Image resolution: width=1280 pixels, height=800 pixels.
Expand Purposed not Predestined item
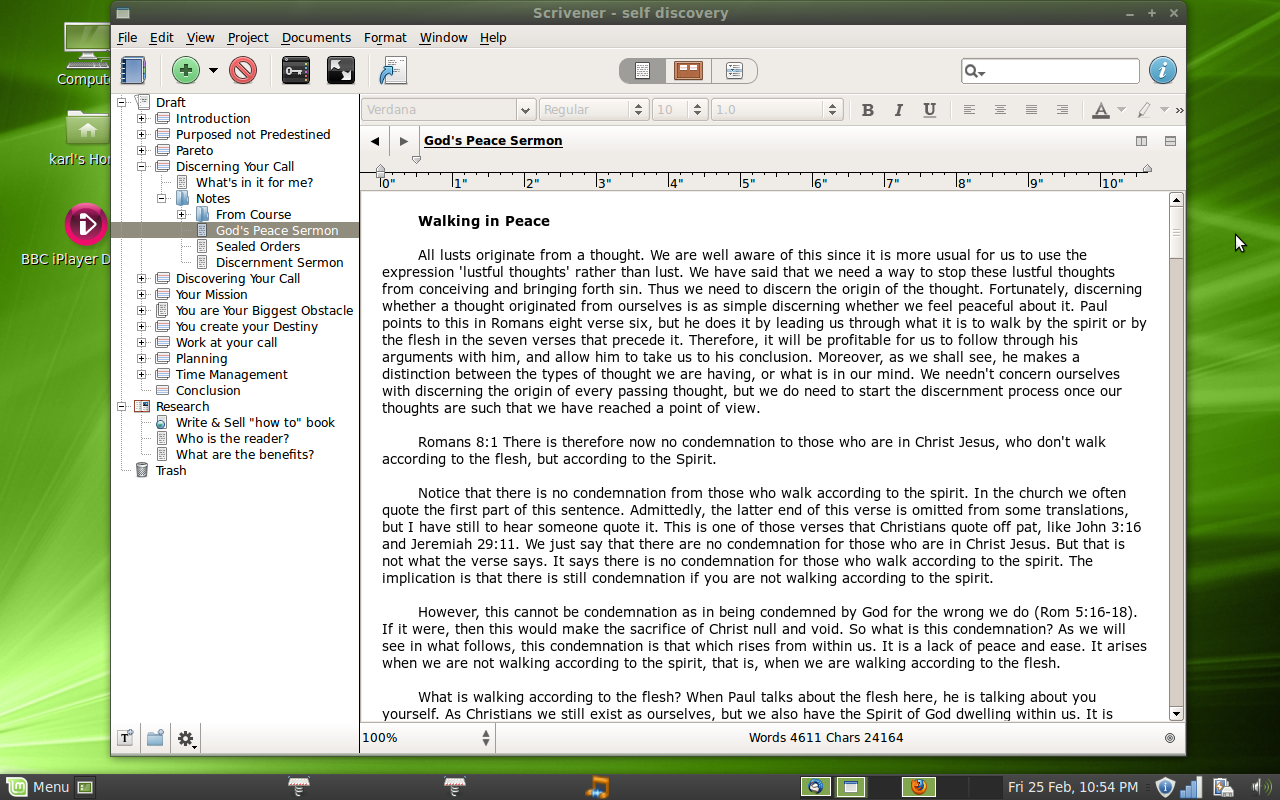click(x=142, y=134)
